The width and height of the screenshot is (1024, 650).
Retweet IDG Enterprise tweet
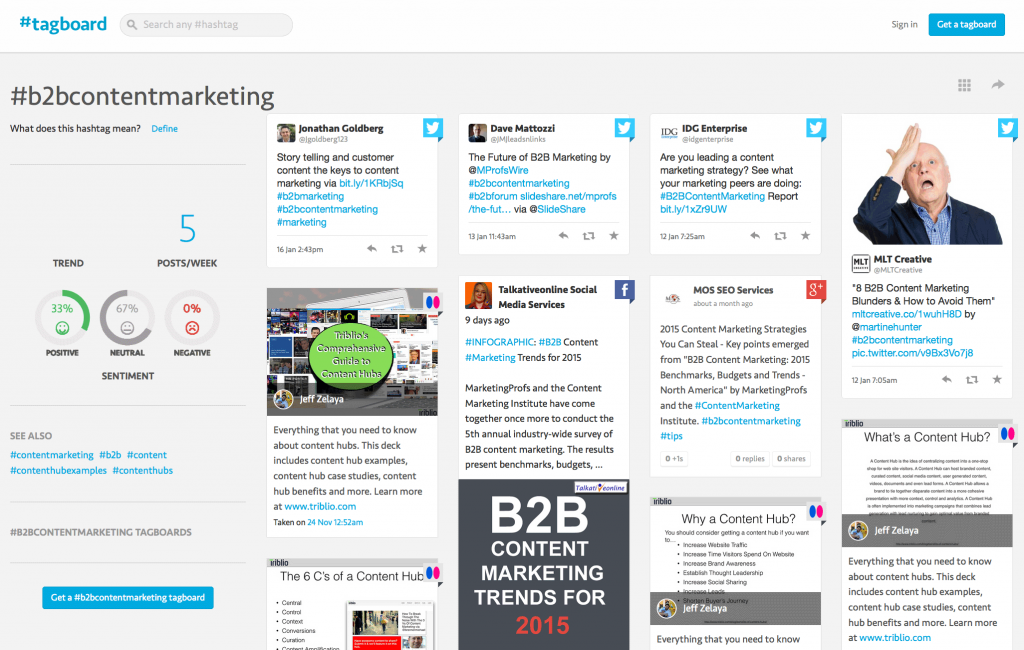click(780, 236)
